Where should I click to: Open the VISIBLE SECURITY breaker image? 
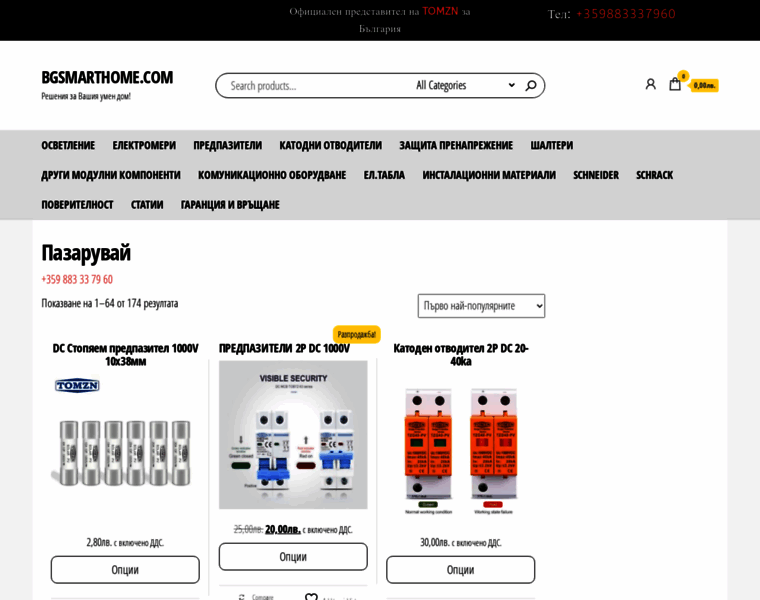[293, 435]
